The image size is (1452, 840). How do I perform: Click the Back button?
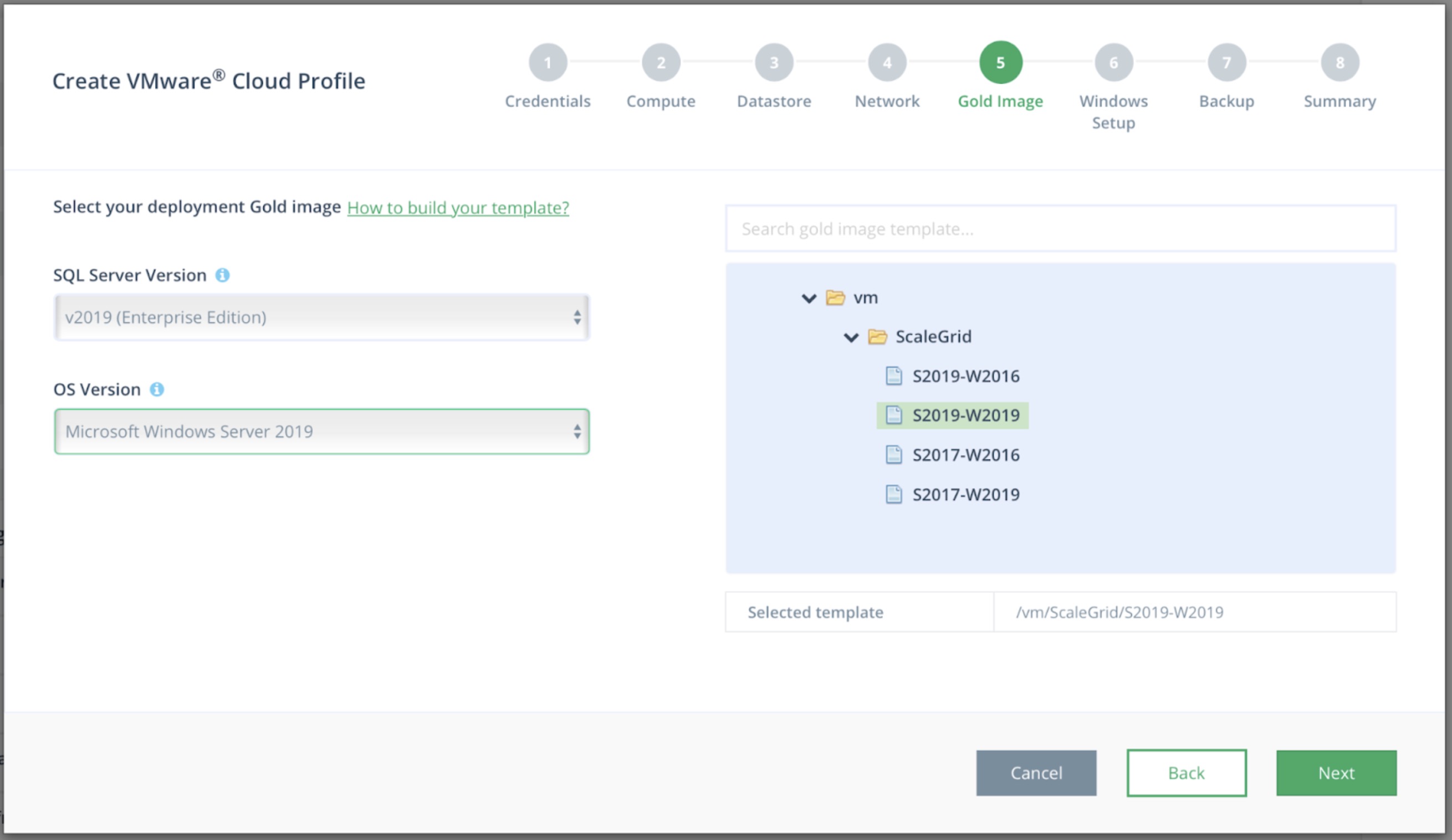pyautogui.click(x=1187, y=773)
